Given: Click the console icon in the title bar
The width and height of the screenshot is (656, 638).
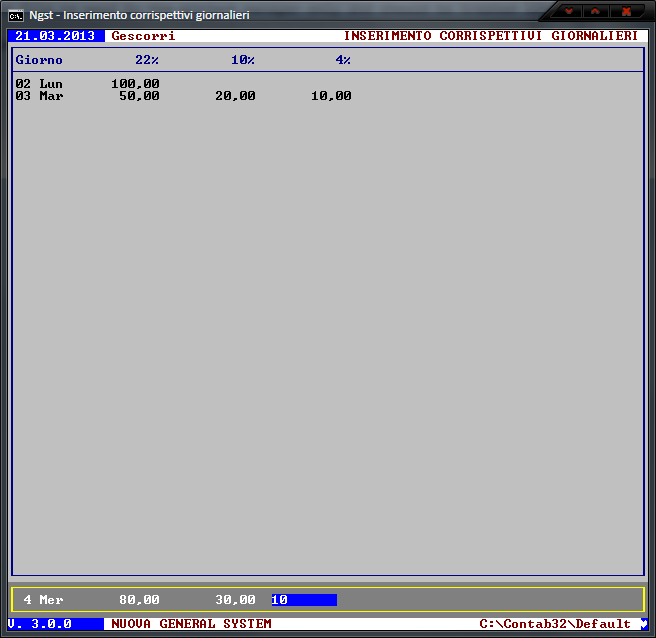Looking at the screenshot, I should (16, 14).
